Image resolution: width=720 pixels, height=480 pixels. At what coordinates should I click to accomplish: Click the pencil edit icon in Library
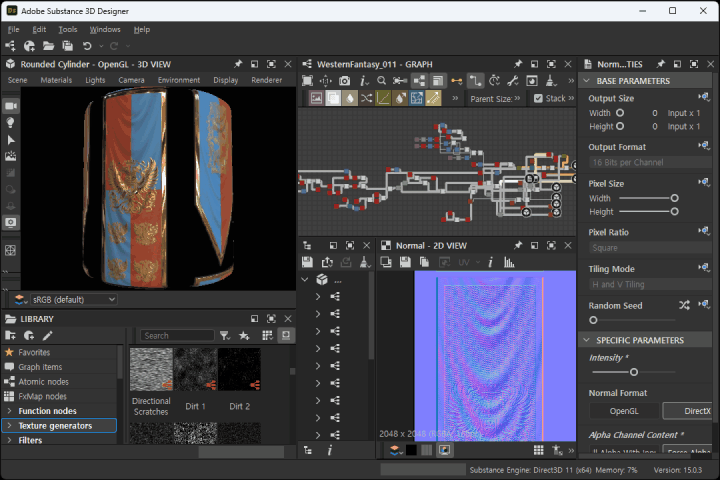pyautogui.click(x=47, y=336)
